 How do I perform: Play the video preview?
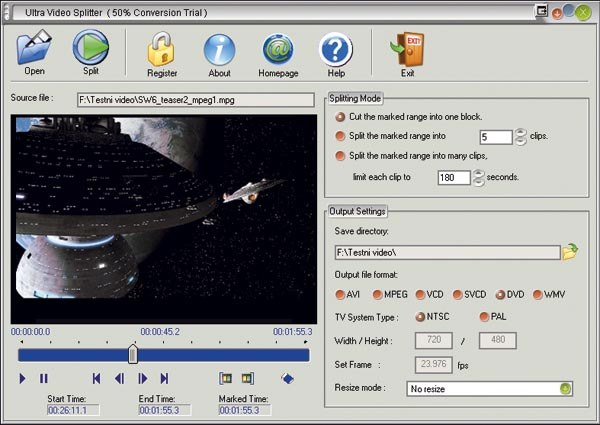point(22,379)
